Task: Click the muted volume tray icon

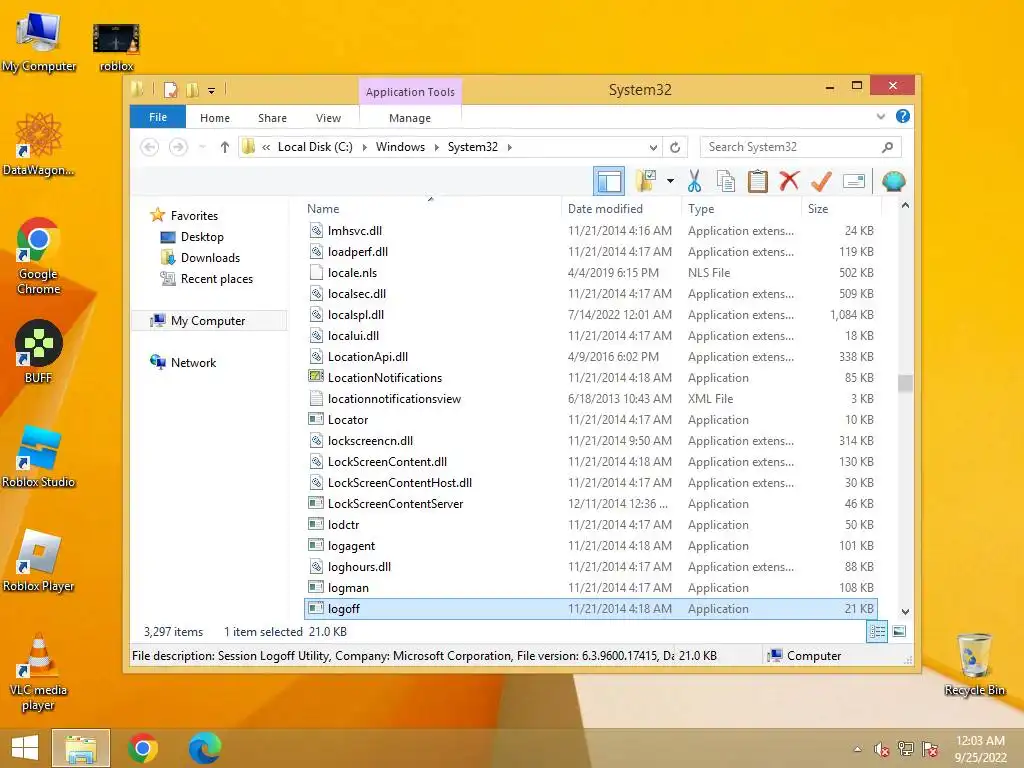Action: pos(882,749)
